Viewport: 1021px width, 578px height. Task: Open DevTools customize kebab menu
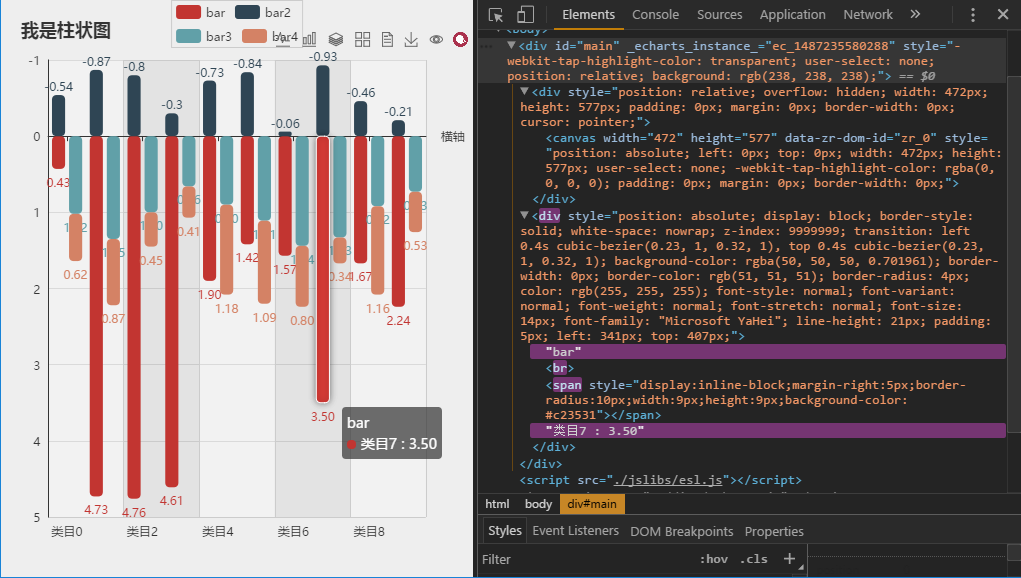972,15
